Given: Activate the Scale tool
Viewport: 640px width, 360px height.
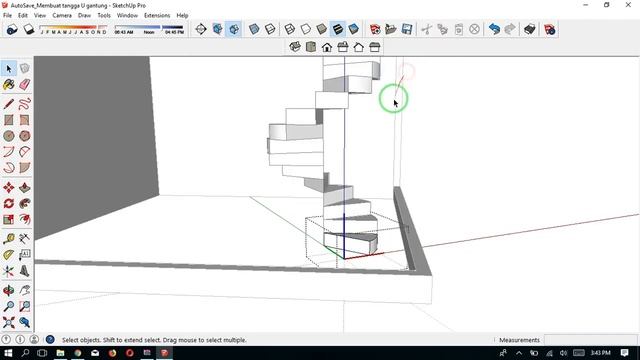Looking at the screenshot, I should (9, 219).
